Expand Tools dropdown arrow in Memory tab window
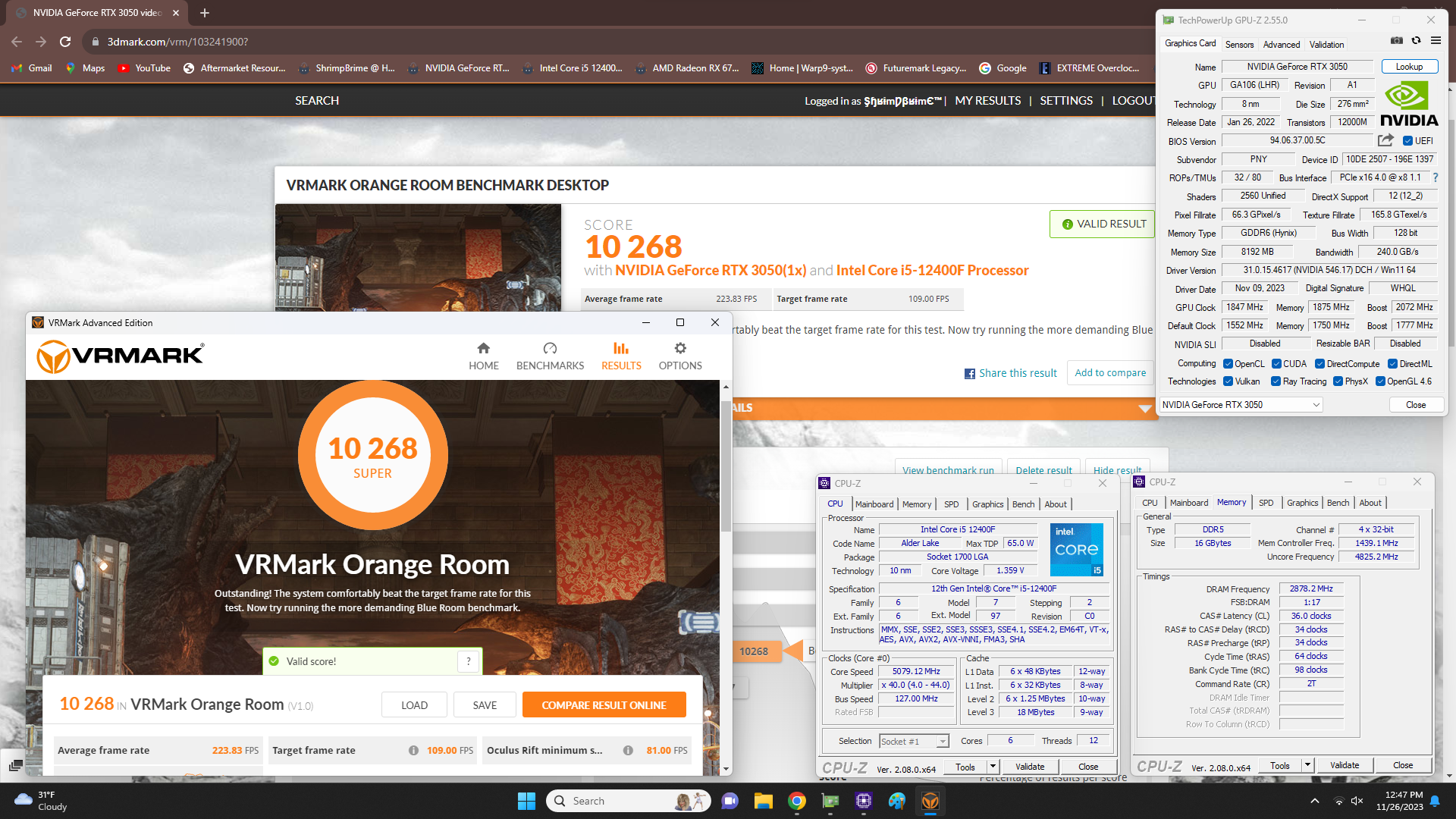This screenshot has height=819, width=1456. pos(1307,765)
